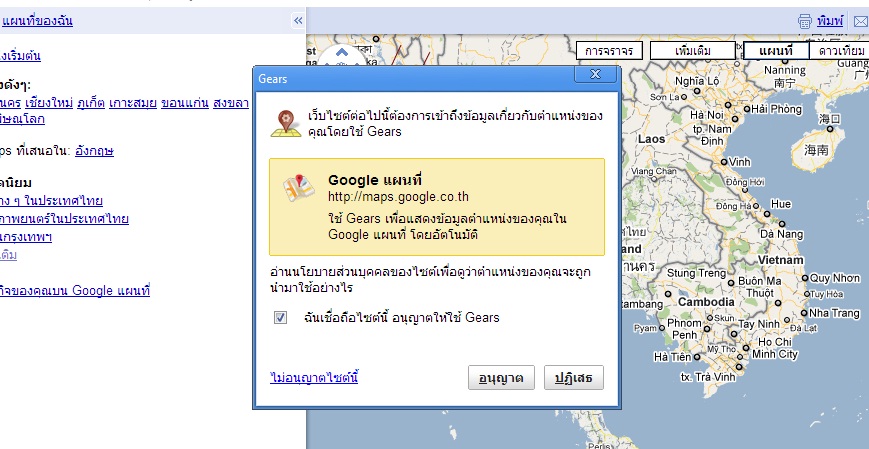Click the Vinh city marker
This screenshot has height=449, width=869.
(x=724, y=162)
